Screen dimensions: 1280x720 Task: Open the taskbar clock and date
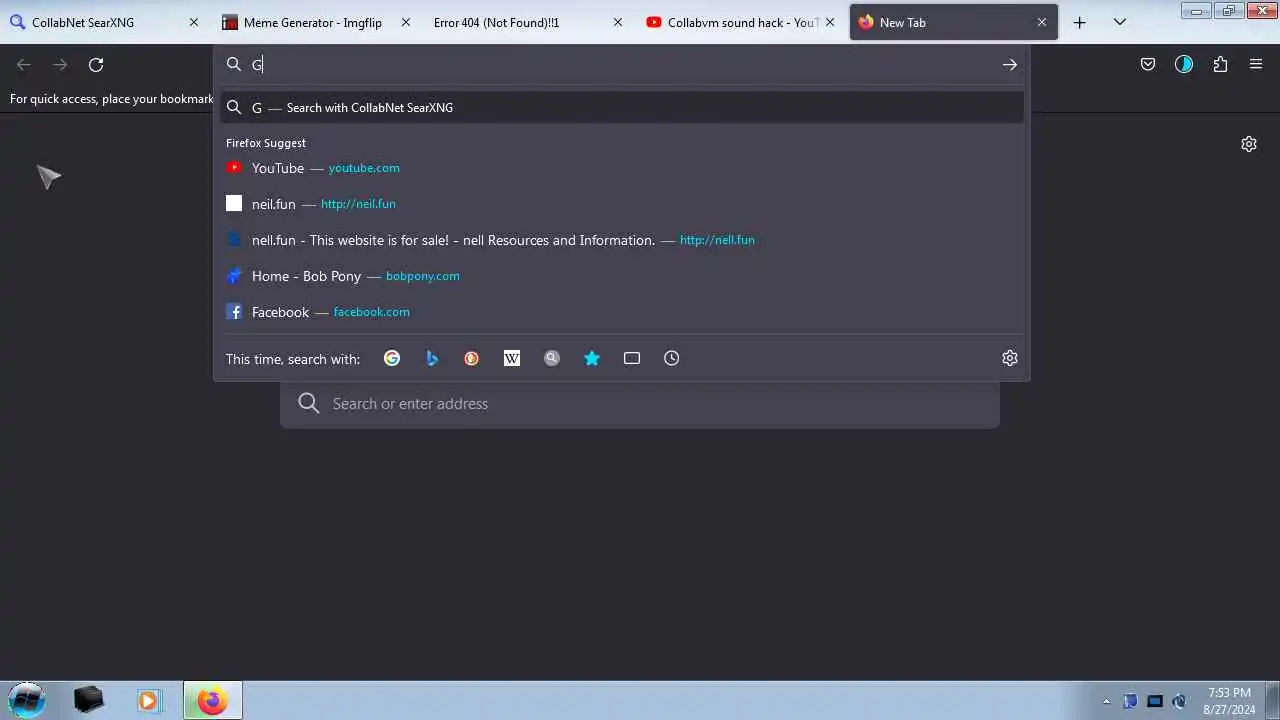point(1229,700)
